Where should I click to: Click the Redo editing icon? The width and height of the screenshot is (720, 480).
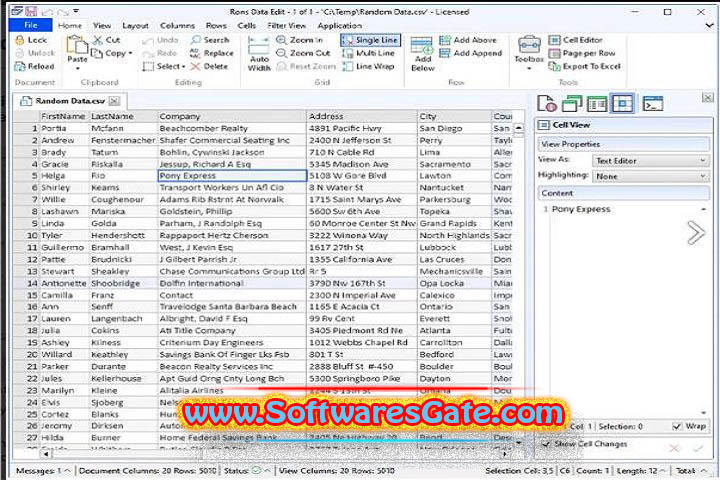148,54
